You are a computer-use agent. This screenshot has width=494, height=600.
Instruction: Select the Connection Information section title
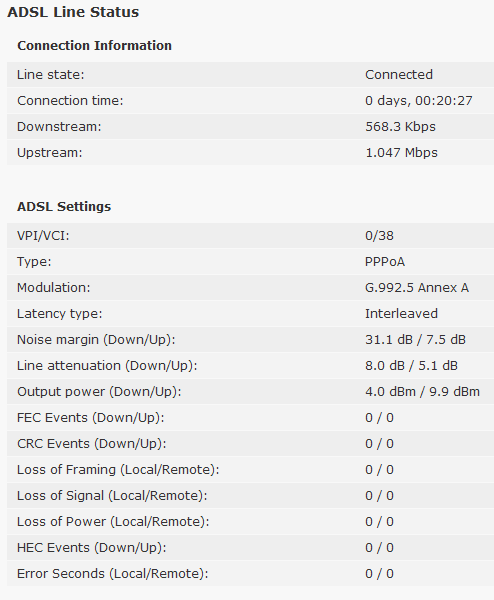click(95, 46)
